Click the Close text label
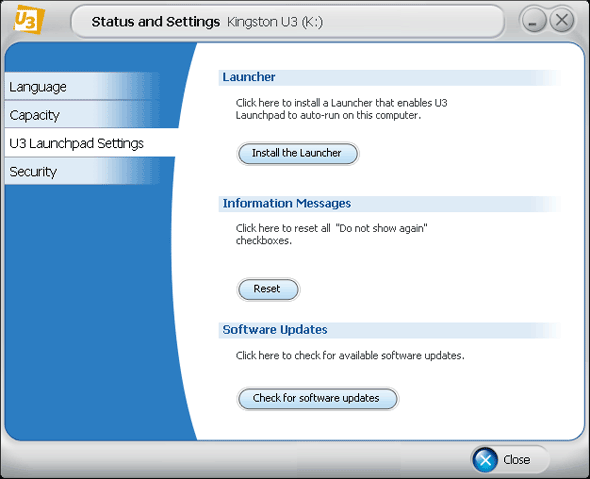The height and width of the screenshot is (479, 590). (x=517, y=459)
